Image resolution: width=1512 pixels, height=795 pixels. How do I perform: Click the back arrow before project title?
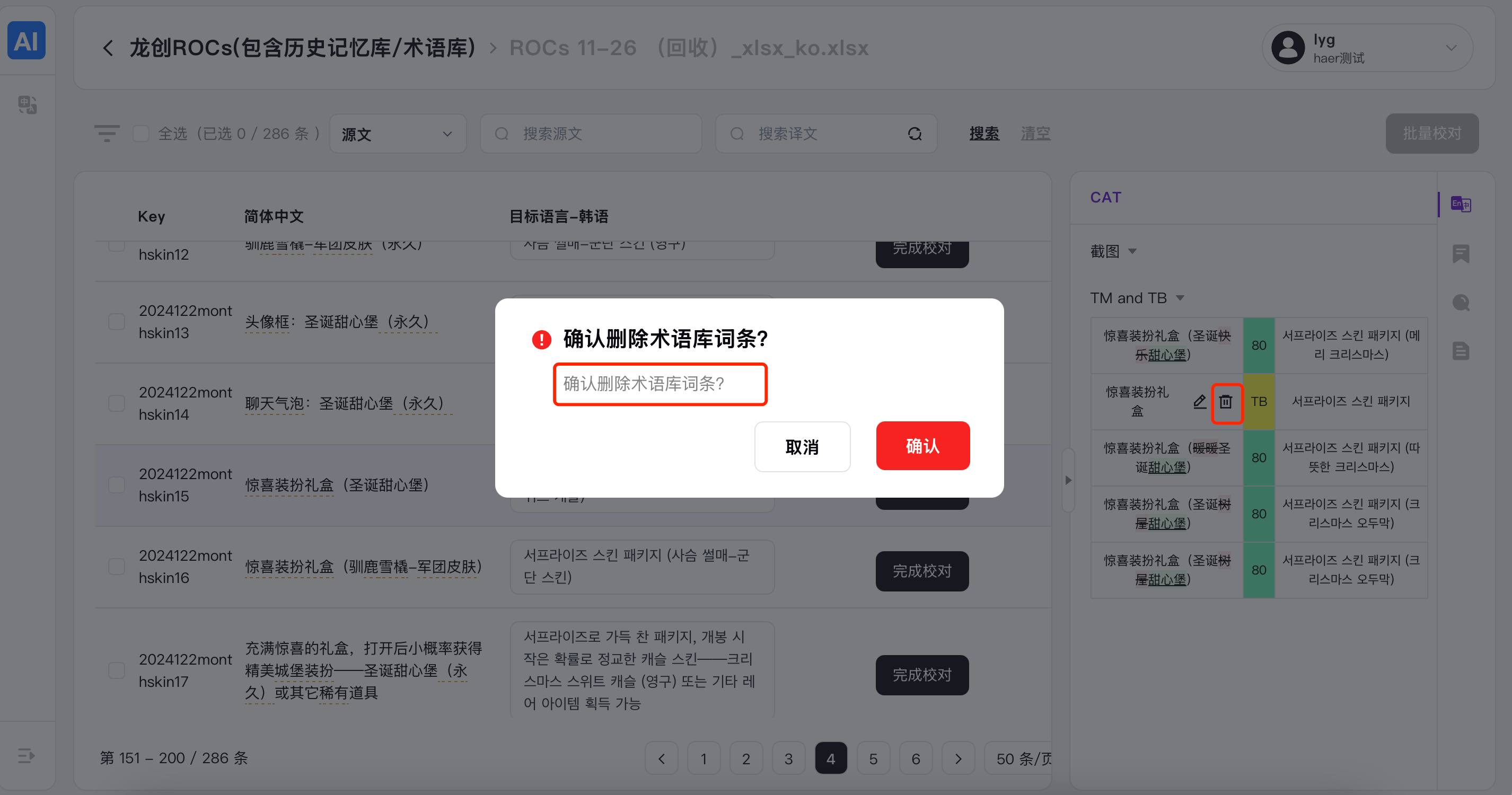click(108, 48)
